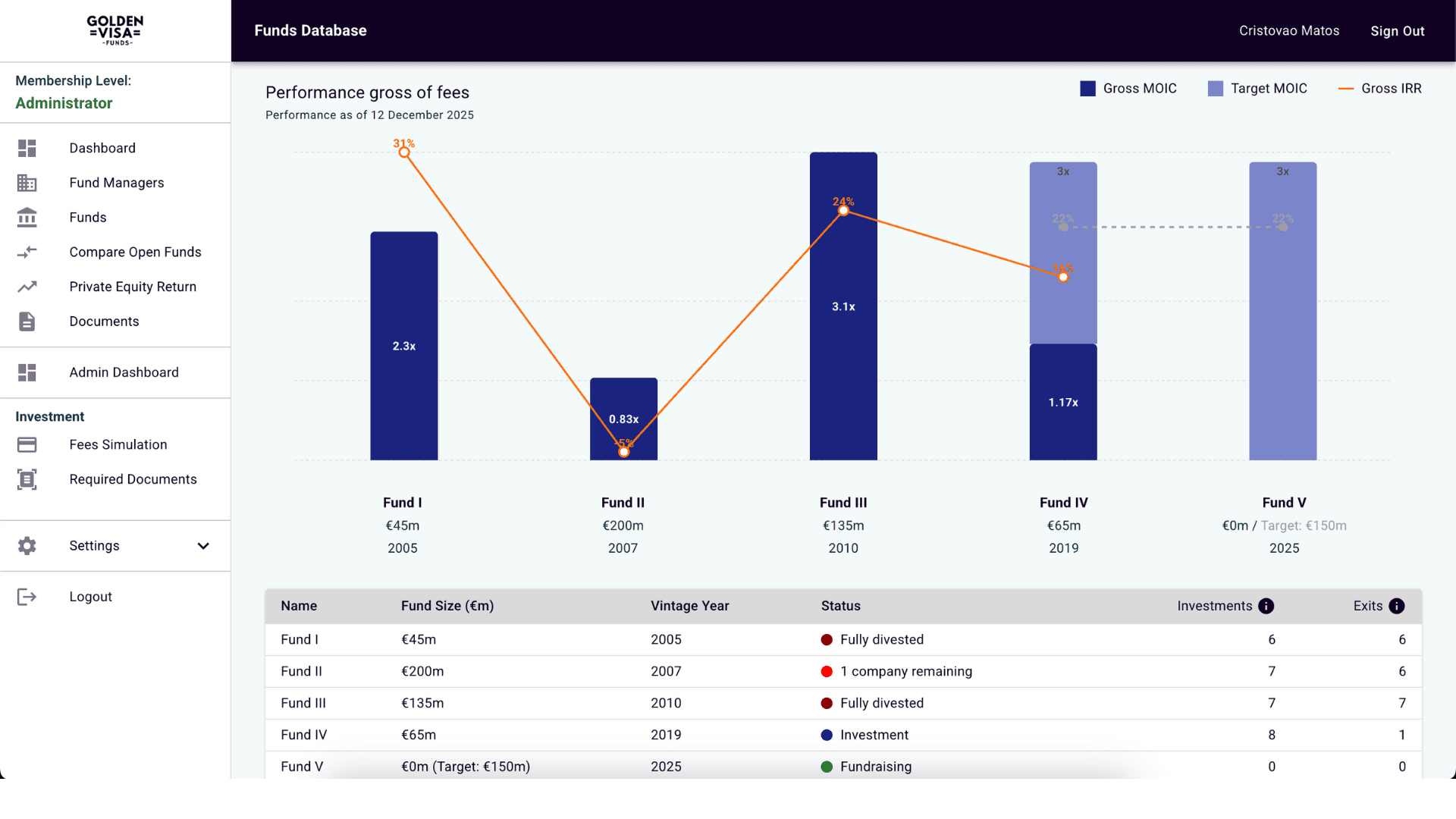Click the Logout label
The image size is (1456, 819).
[x=90, y=597]
